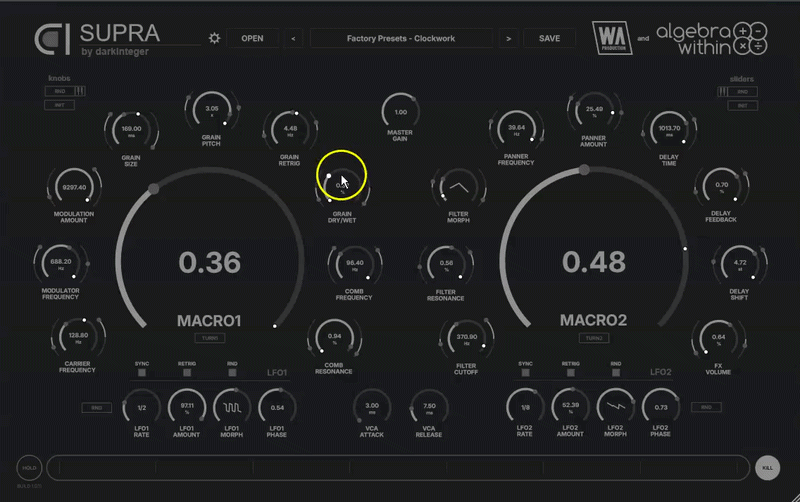Viewport: 800px width, 502px height.
Task: Click the VCA Attack knob
Action: tap(372, 407)
